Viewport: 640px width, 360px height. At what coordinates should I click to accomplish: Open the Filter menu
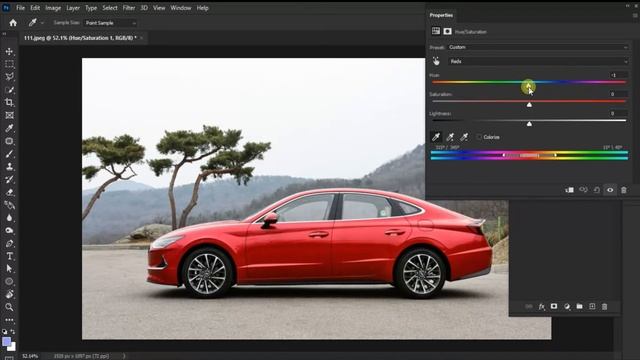(x=129, y=8)
